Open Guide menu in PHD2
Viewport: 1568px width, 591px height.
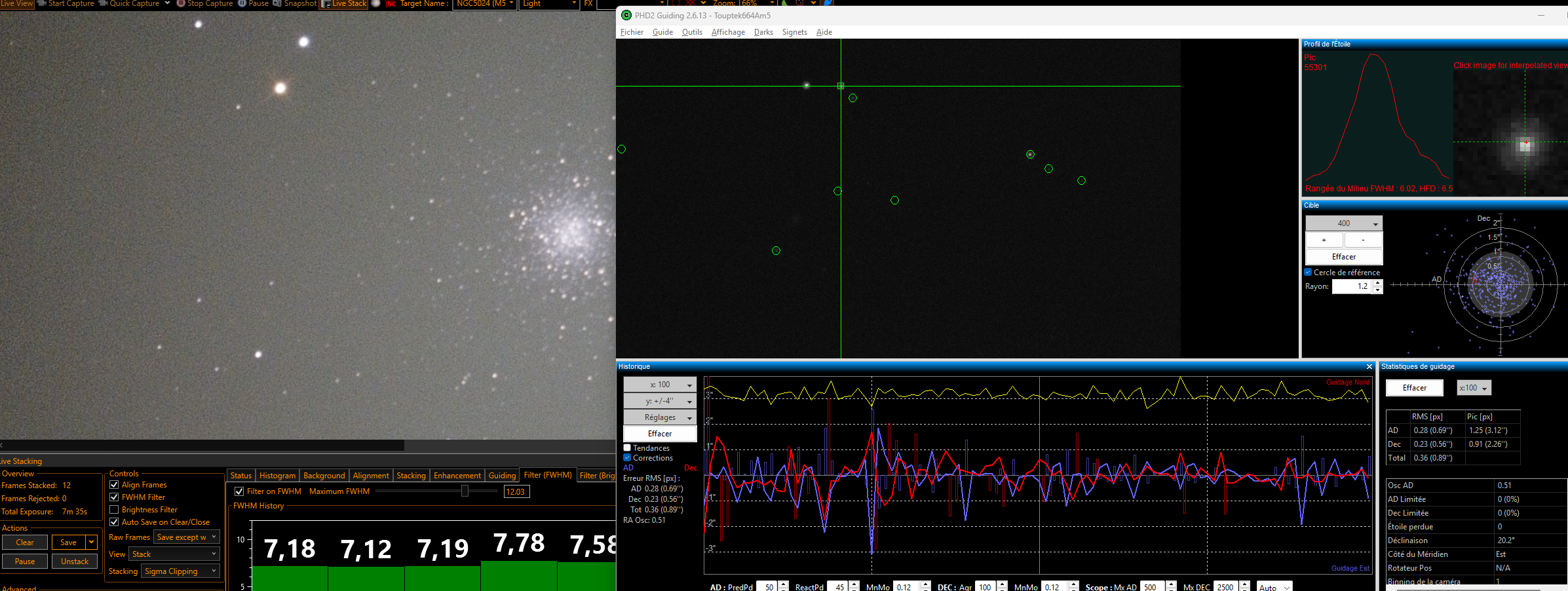pos(662,32)
